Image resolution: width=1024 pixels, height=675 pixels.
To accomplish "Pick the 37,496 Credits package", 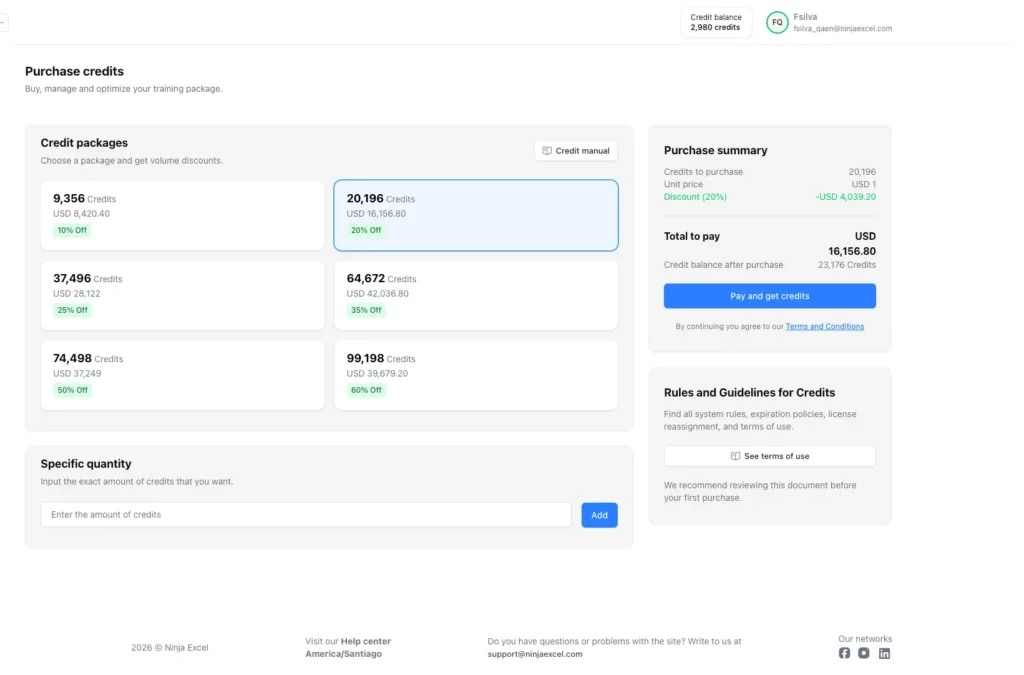I will (x=182, y=295).
